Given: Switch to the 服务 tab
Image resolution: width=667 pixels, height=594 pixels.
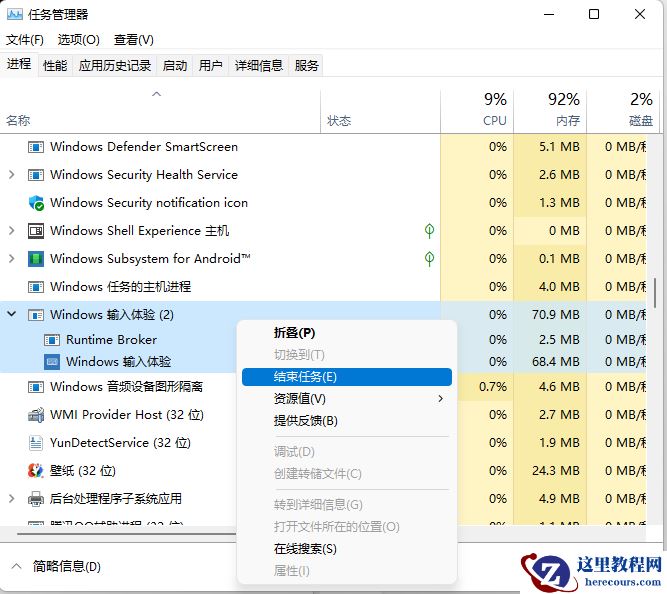Looking at the screenshot, I should point(306,66).
